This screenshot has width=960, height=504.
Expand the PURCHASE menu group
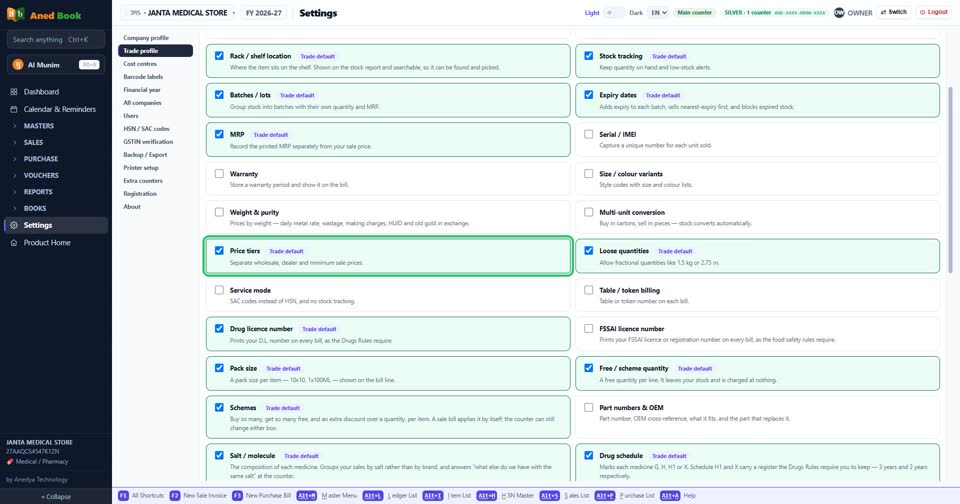point(55,159)
